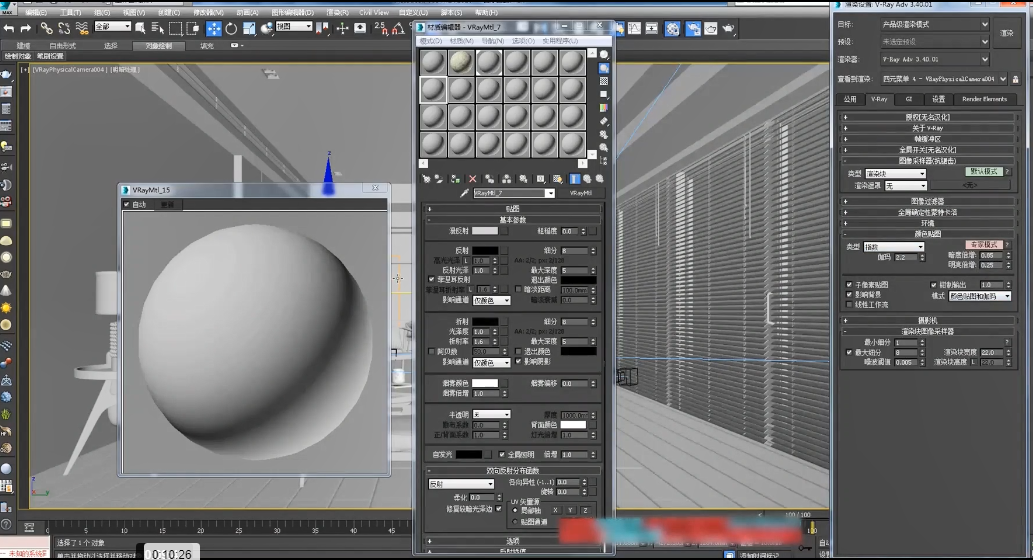
Task: Activate the Select and Rotate tool
Action: click(x=231, y=28)
